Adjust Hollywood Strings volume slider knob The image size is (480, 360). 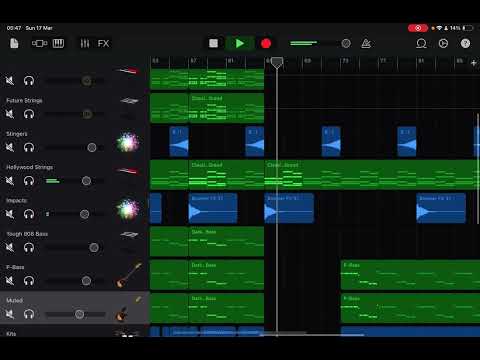tap(86, 181)
